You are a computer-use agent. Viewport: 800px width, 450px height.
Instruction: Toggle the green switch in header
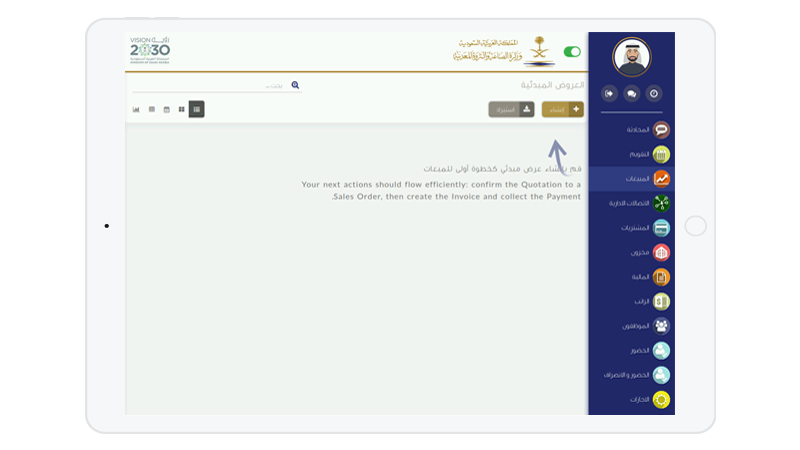point(572,52)
